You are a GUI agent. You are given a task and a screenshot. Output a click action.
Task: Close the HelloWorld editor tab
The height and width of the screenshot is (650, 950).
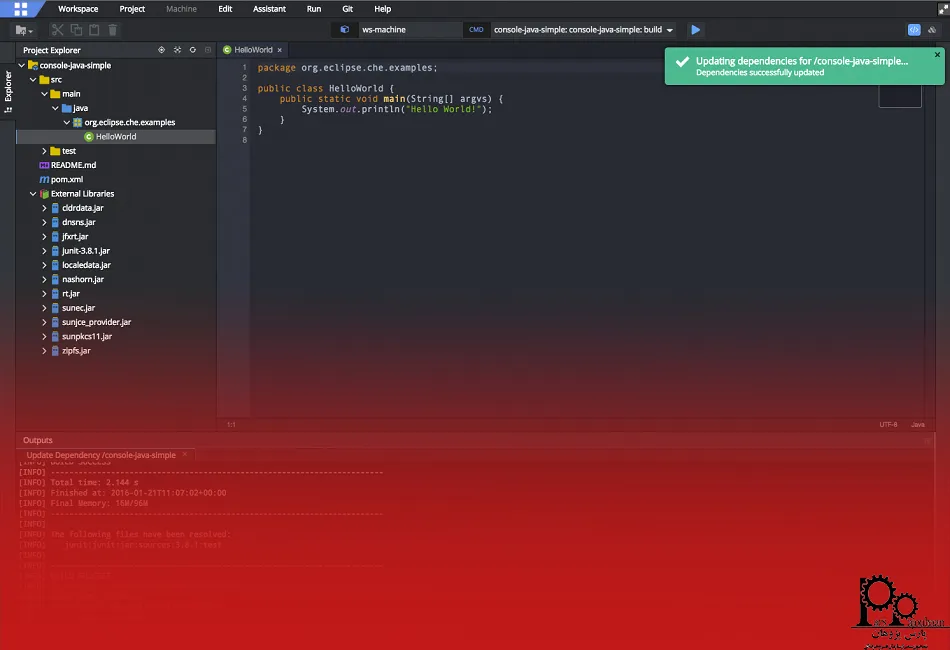280,49
